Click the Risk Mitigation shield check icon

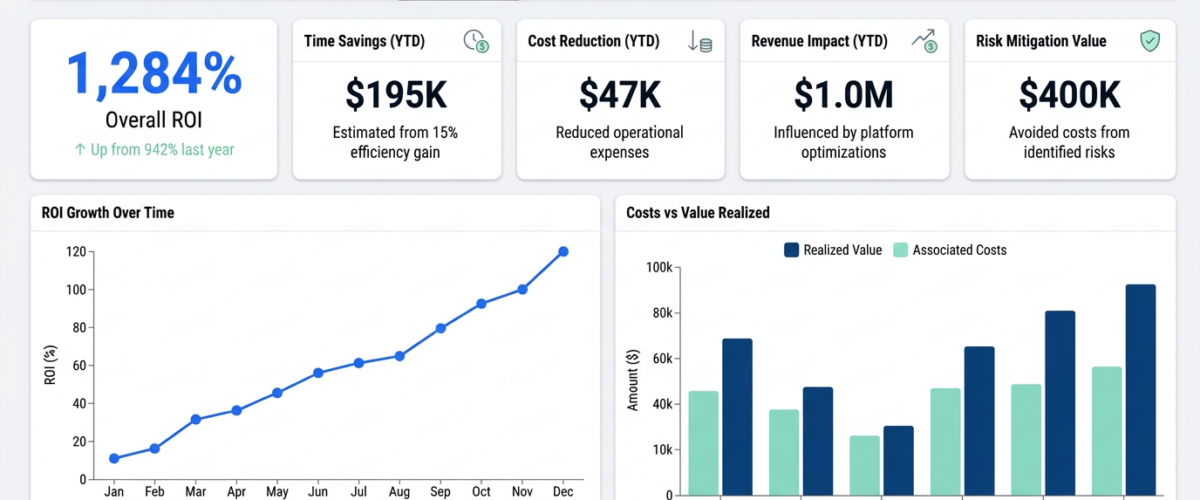point(1150,41)
